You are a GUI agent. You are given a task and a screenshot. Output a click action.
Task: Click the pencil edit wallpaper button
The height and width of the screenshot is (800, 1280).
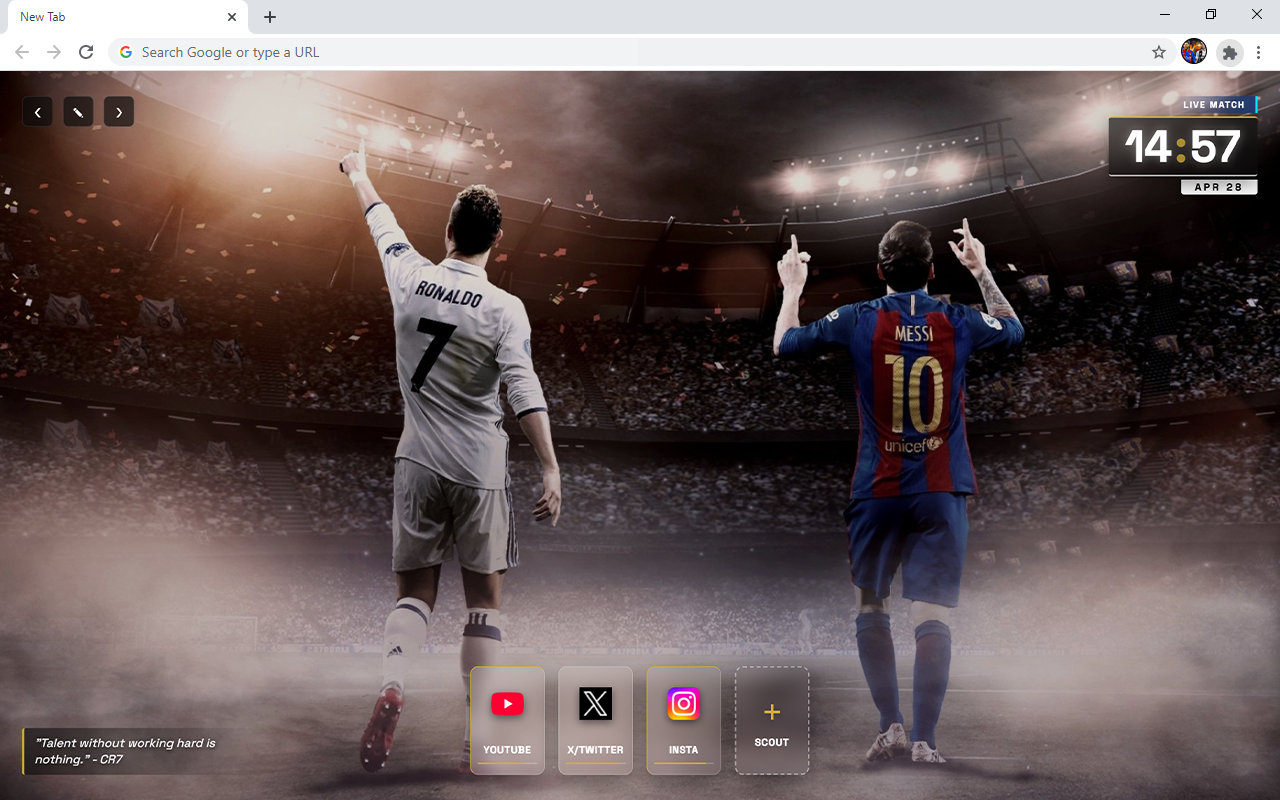(x=78, y=112)
